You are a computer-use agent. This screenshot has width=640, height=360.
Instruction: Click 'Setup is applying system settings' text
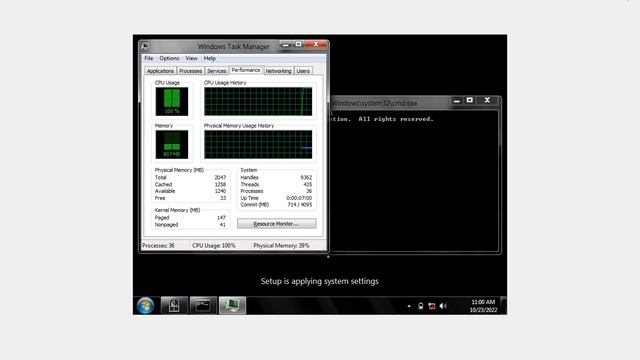click(320, 281)
